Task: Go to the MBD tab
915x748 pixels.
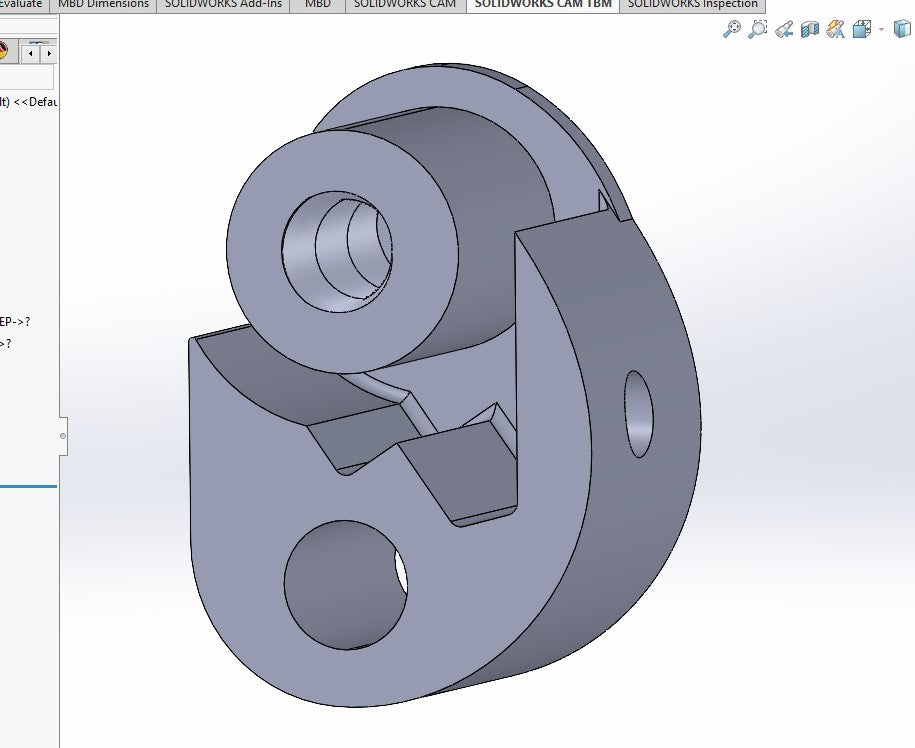Action: coord(317,5)
